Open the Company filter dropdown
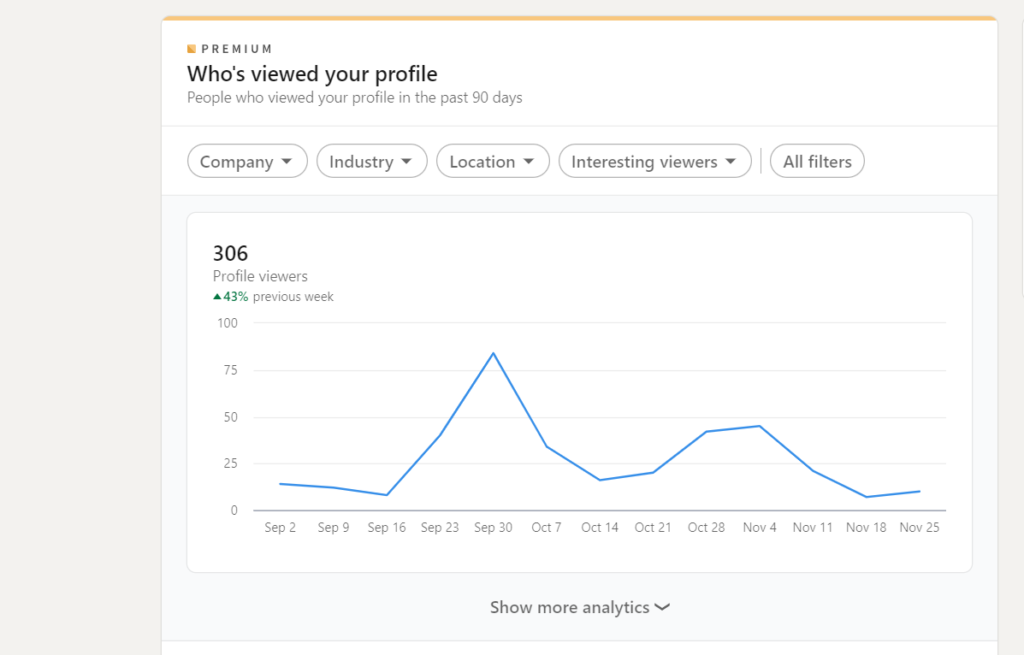Viewport: 1024px width, 655px height. tap(247, 162)
